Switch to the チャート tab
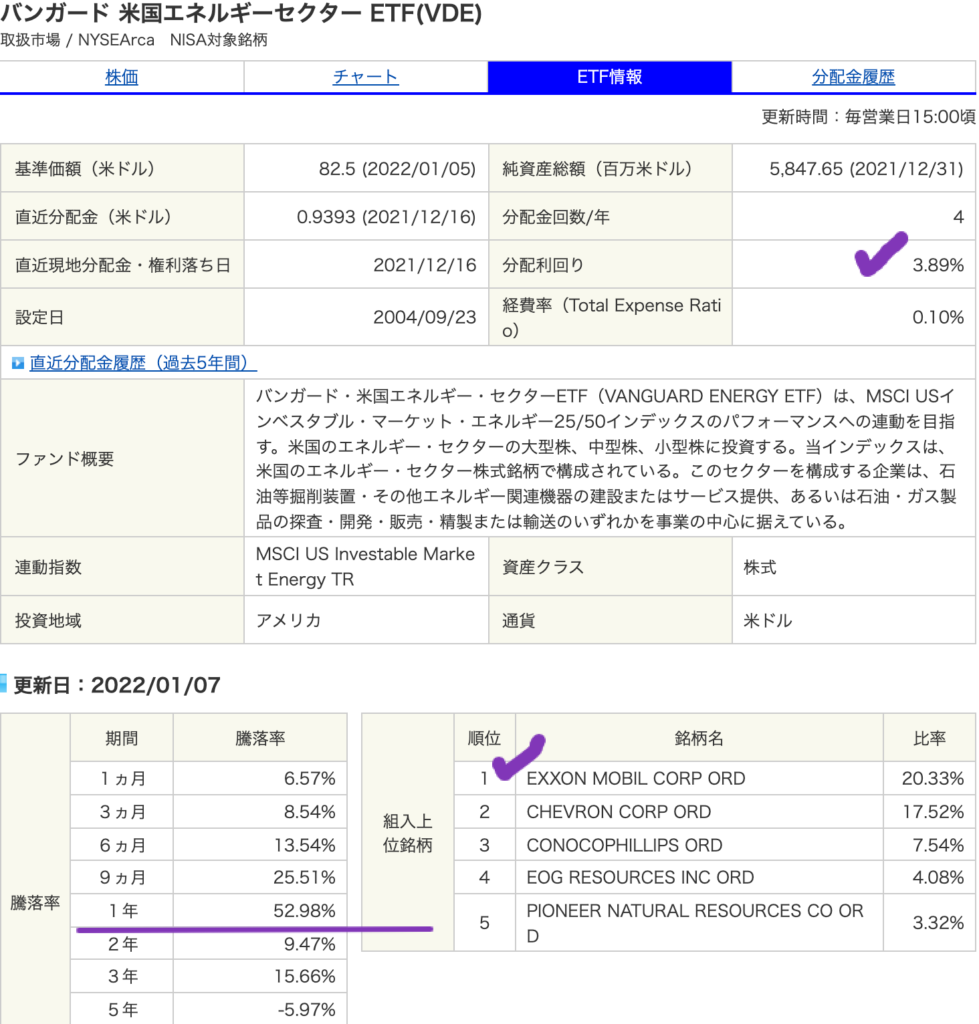The image size is (979, 1024). (x=365, y=77)
